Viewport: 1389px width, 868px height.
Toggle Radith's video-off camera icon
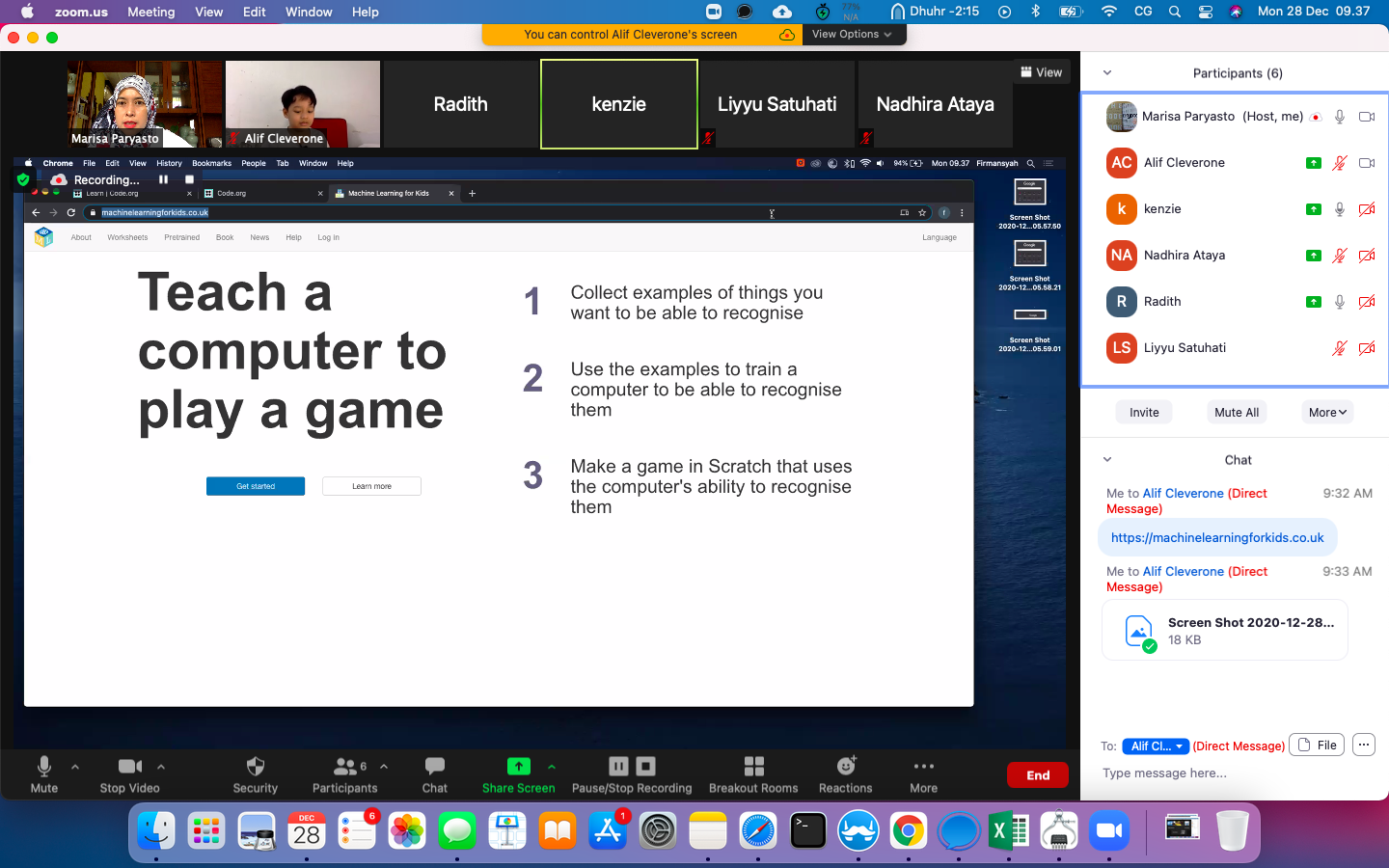pyautogui.click(x=1367, y=302)
